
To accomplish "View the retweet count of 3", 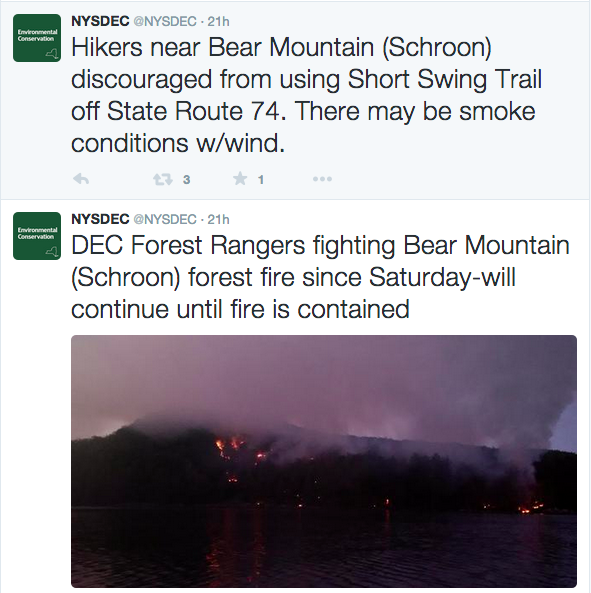I will point(186,180).
